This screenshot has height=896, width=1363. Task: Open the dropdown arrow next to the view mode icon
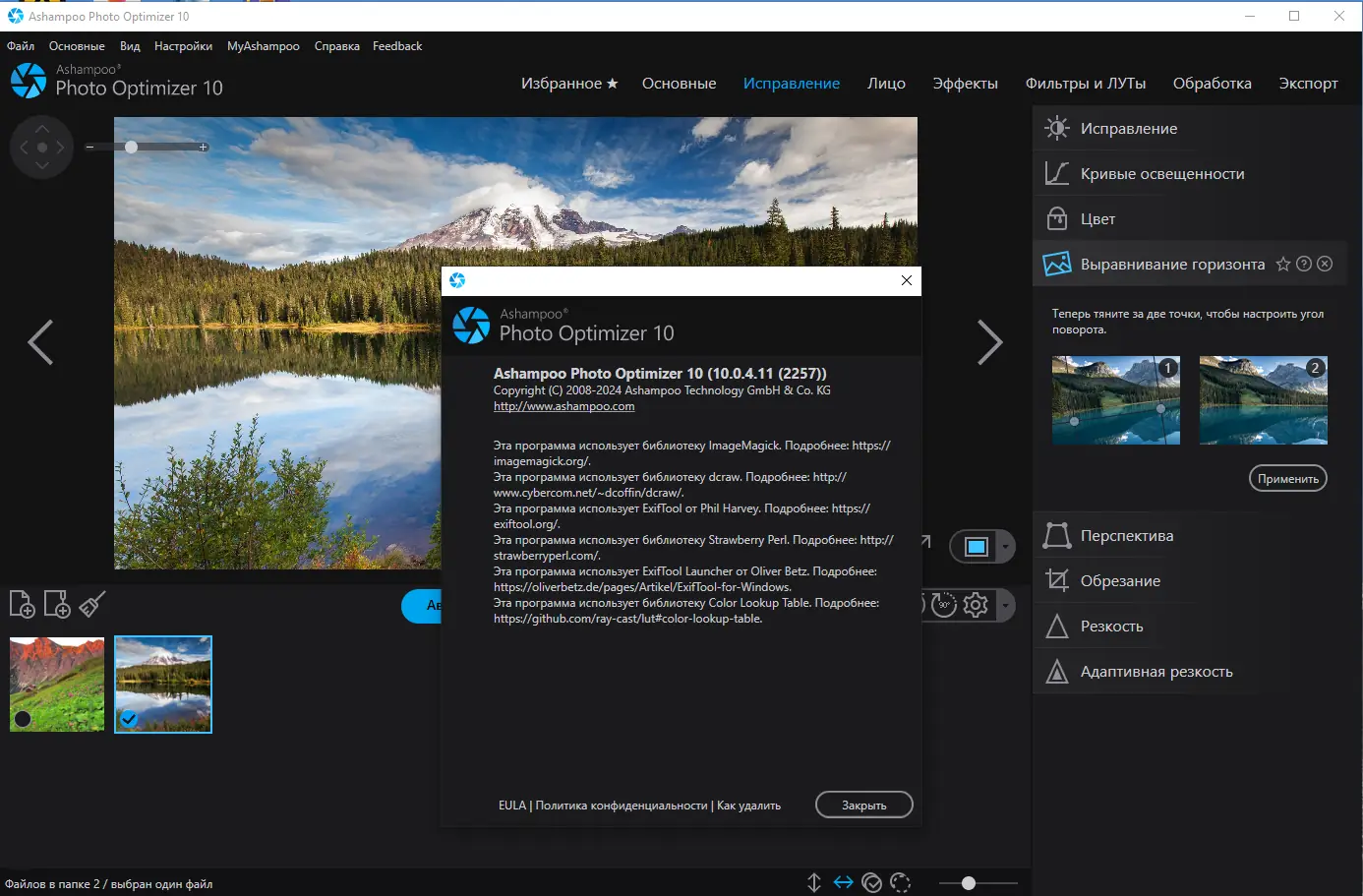coord(1005,547)
